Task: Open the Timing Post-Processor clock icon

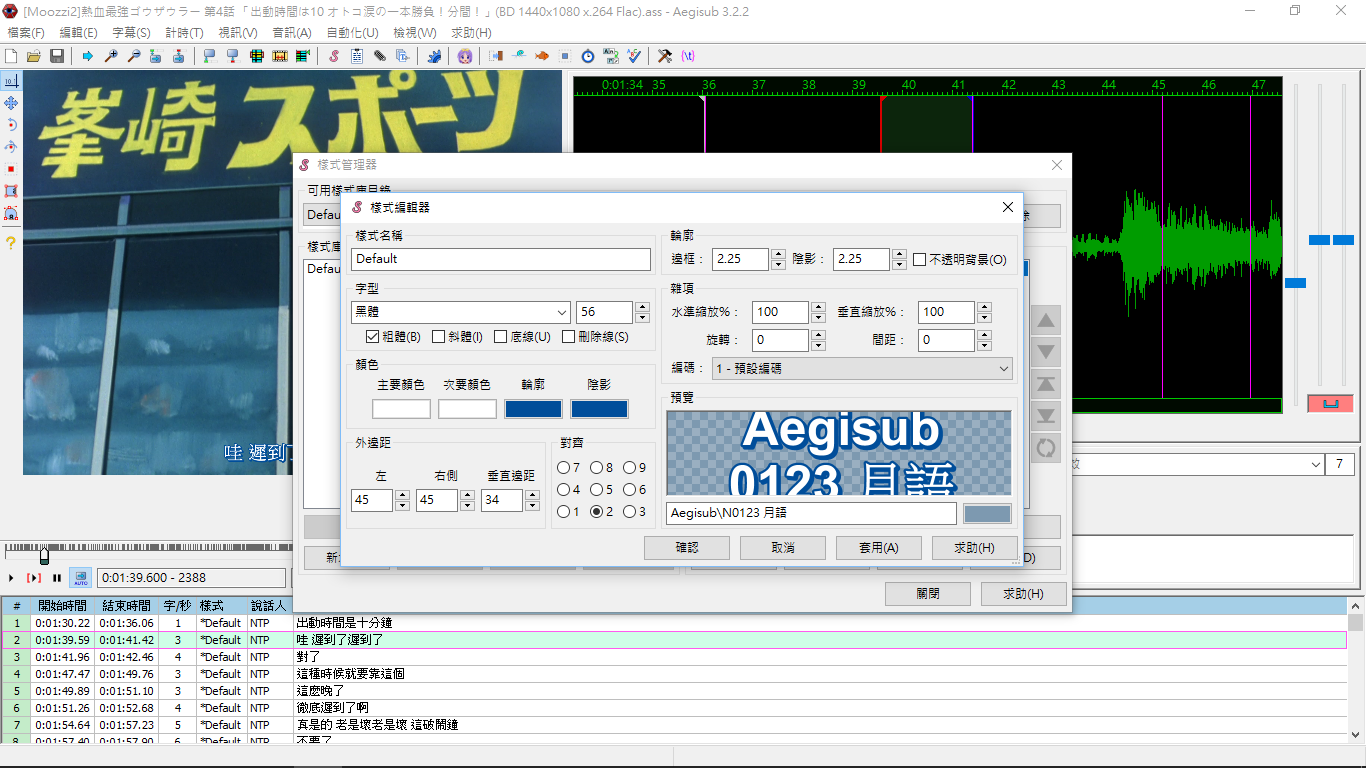Action: click(x=588, y=56)
